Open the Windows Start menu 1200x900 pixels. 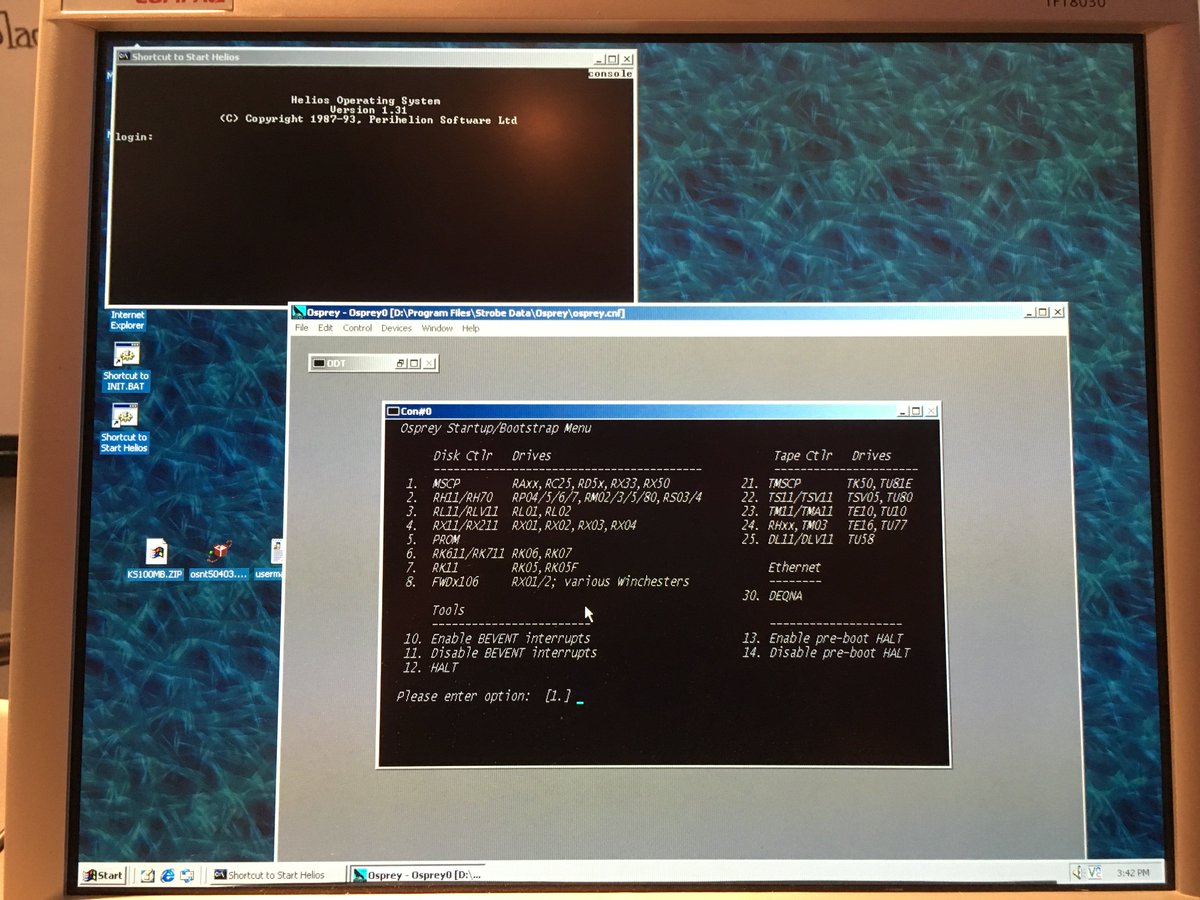(x=103, y=875)
